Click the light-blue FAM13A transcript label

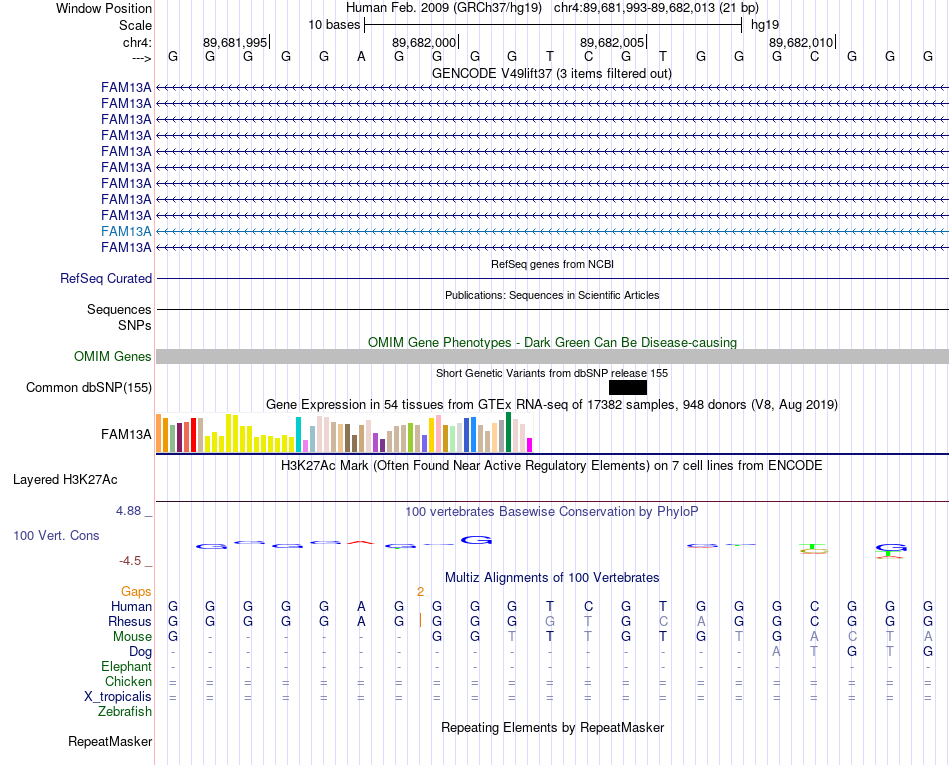coord(126,231)
